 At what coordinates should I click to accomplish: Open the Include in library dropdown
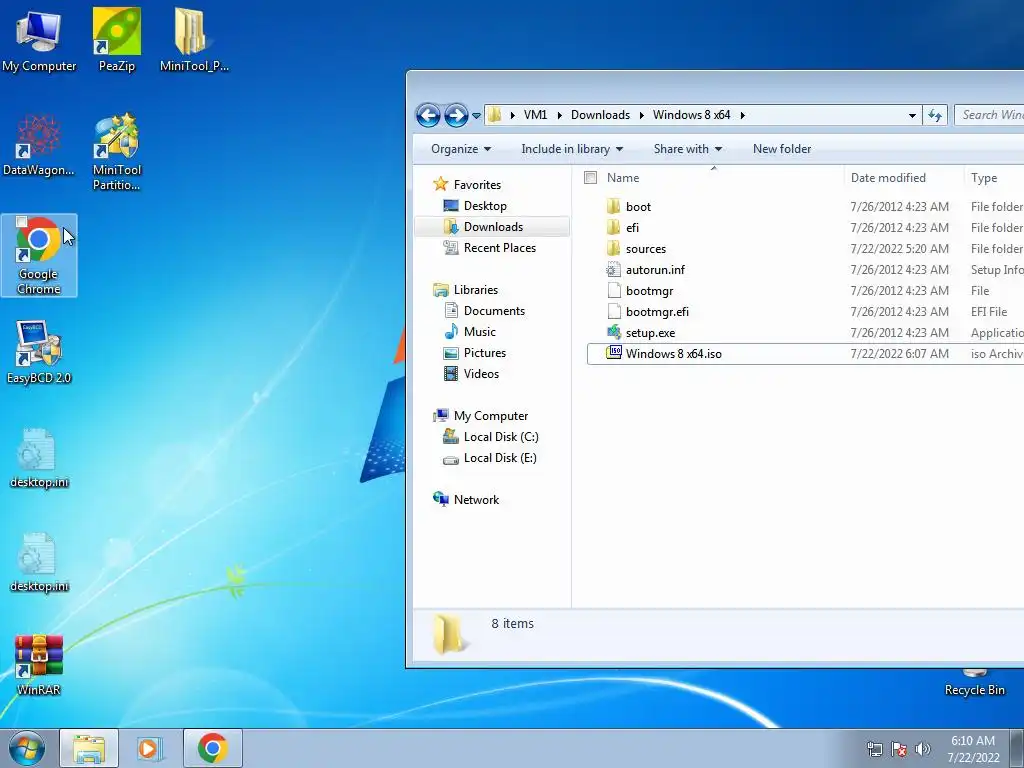point(572,149)
